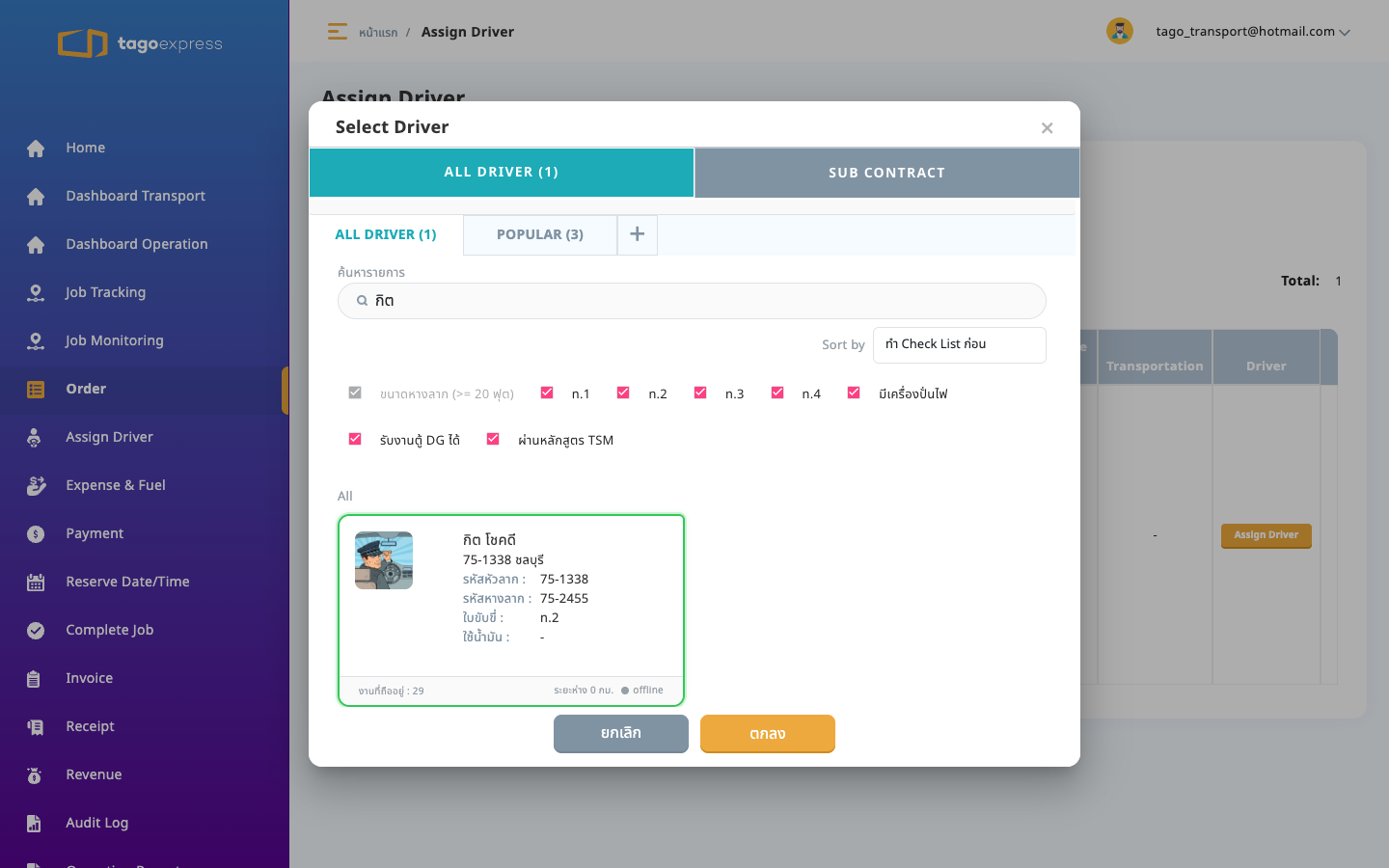Uncheck the ท.4 license checkbox
Screen dimensions: 1389x868
[x=777, y=393]
